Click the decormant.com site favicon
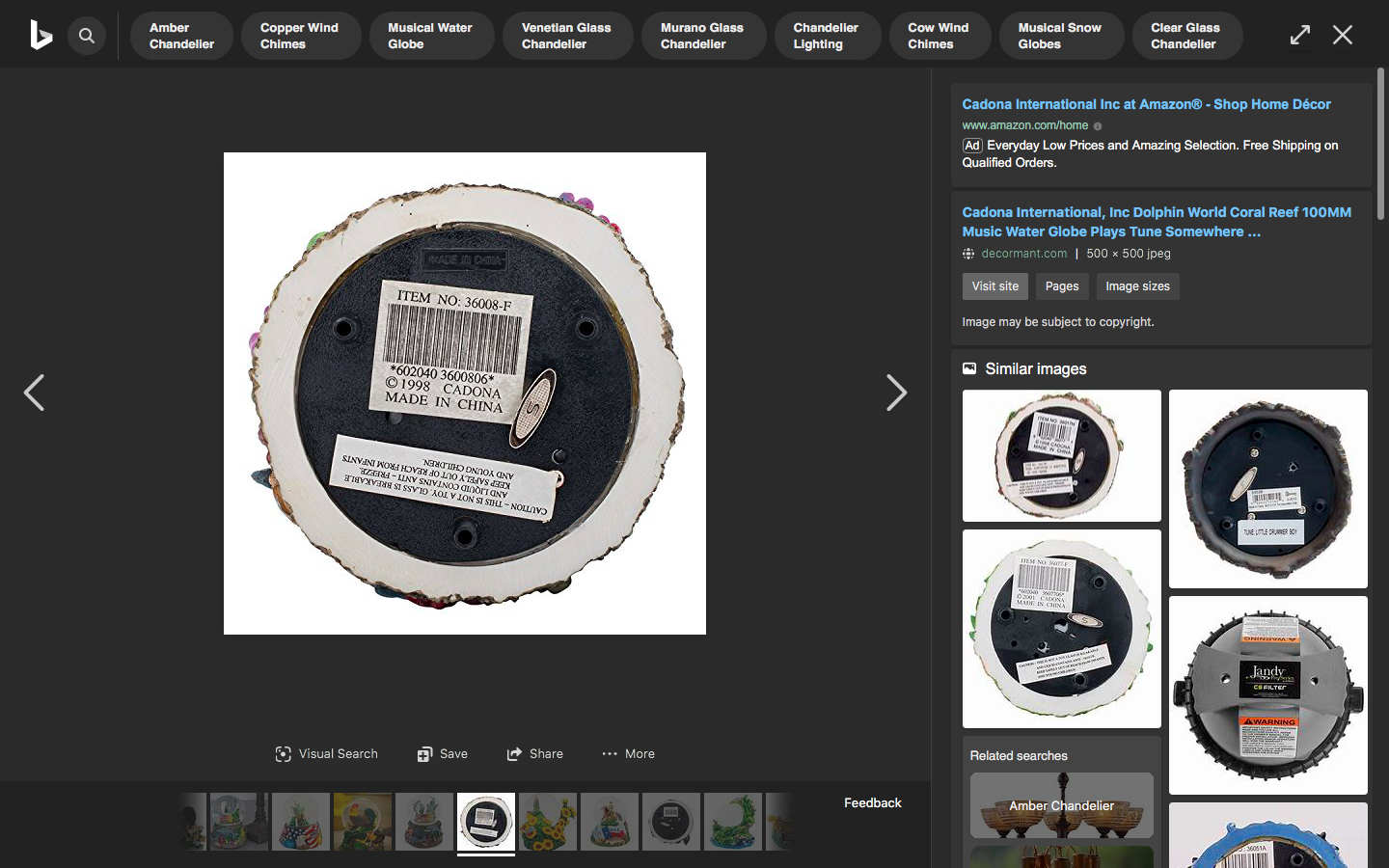 click(x=968, y=254)
